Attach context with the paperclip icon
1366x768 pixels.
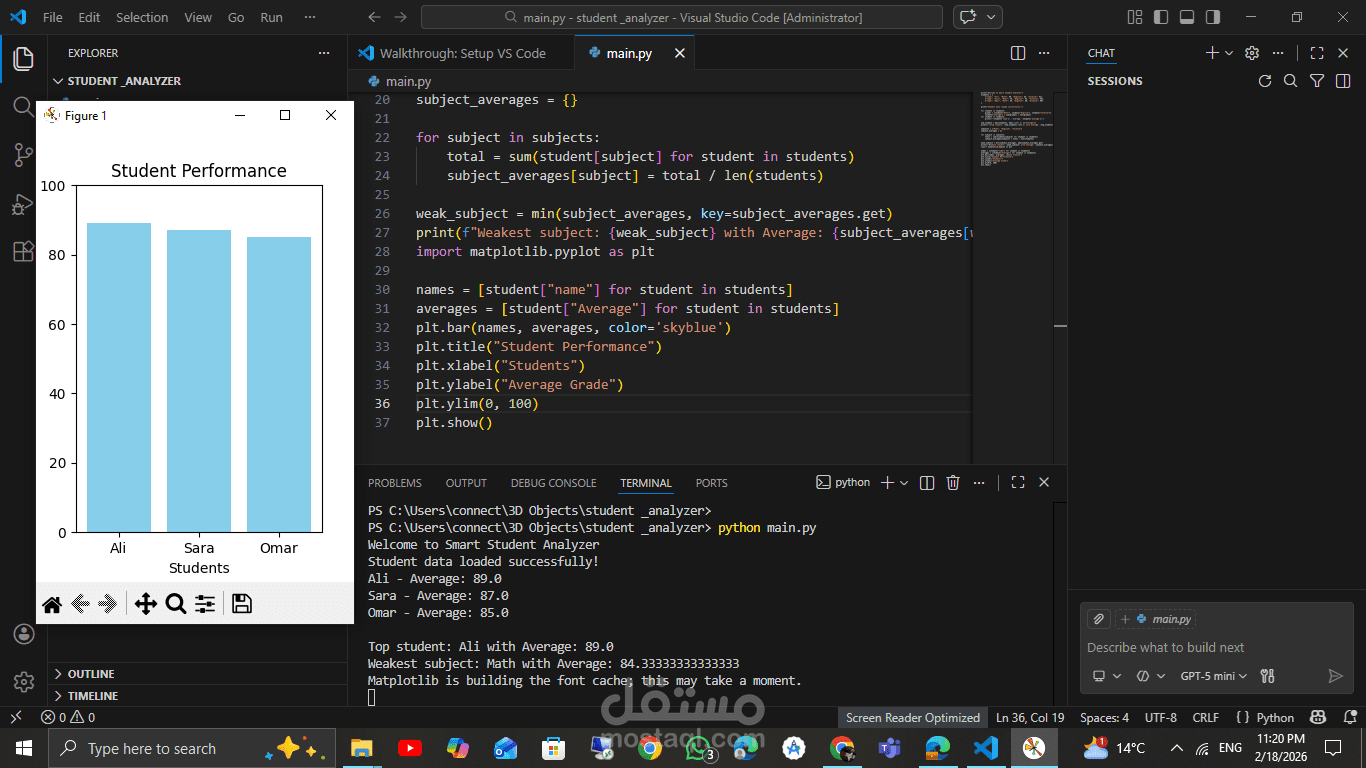point(1098,619)
